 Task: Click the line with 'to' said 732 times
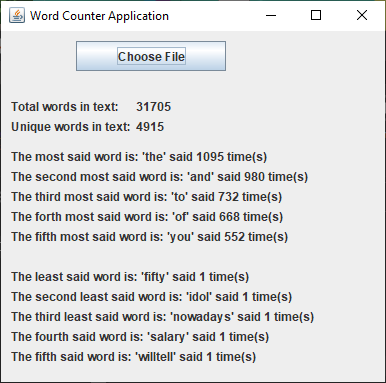[146, 197]
